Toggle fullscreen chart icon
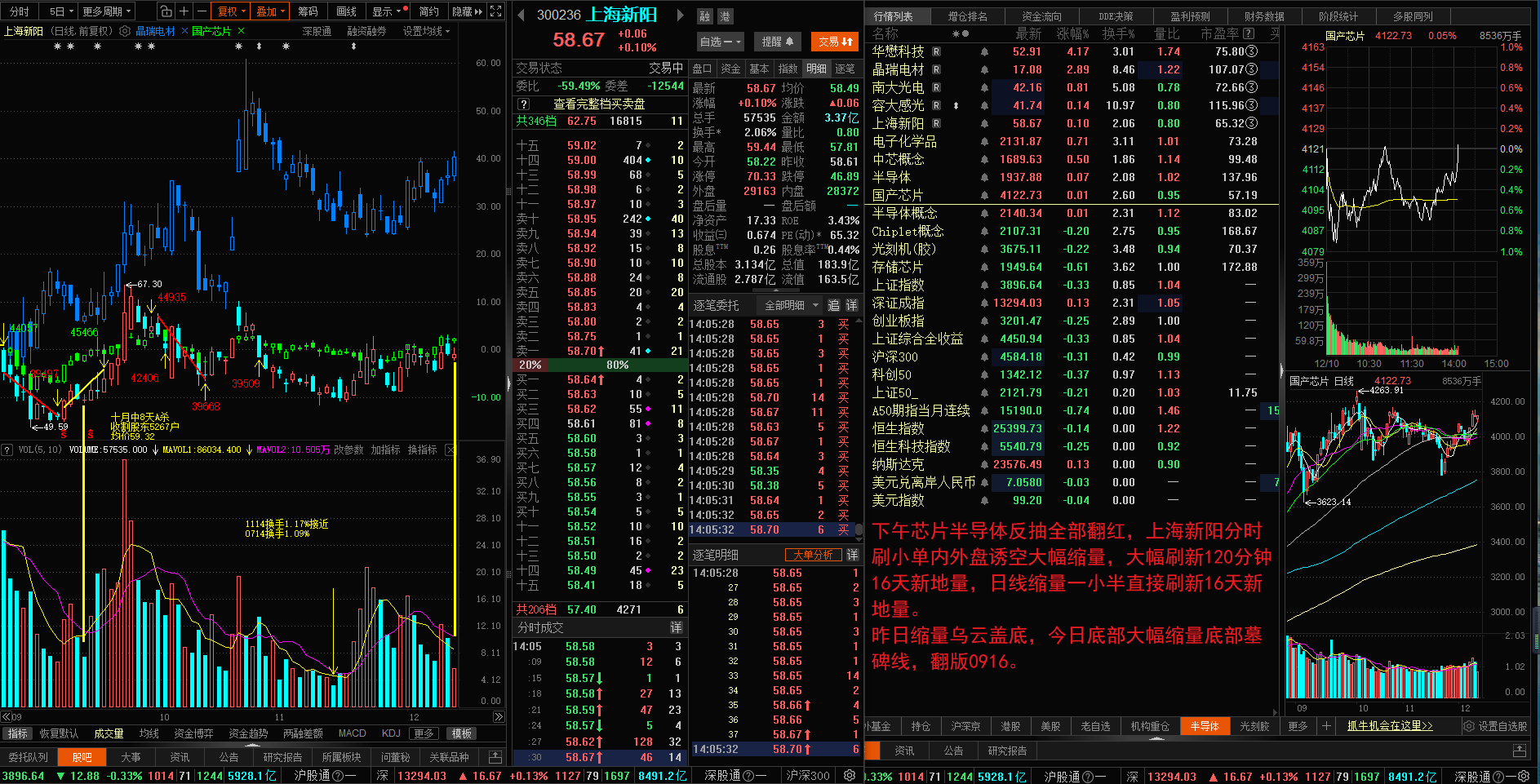Screen dimensions: 1540x784 496,11
